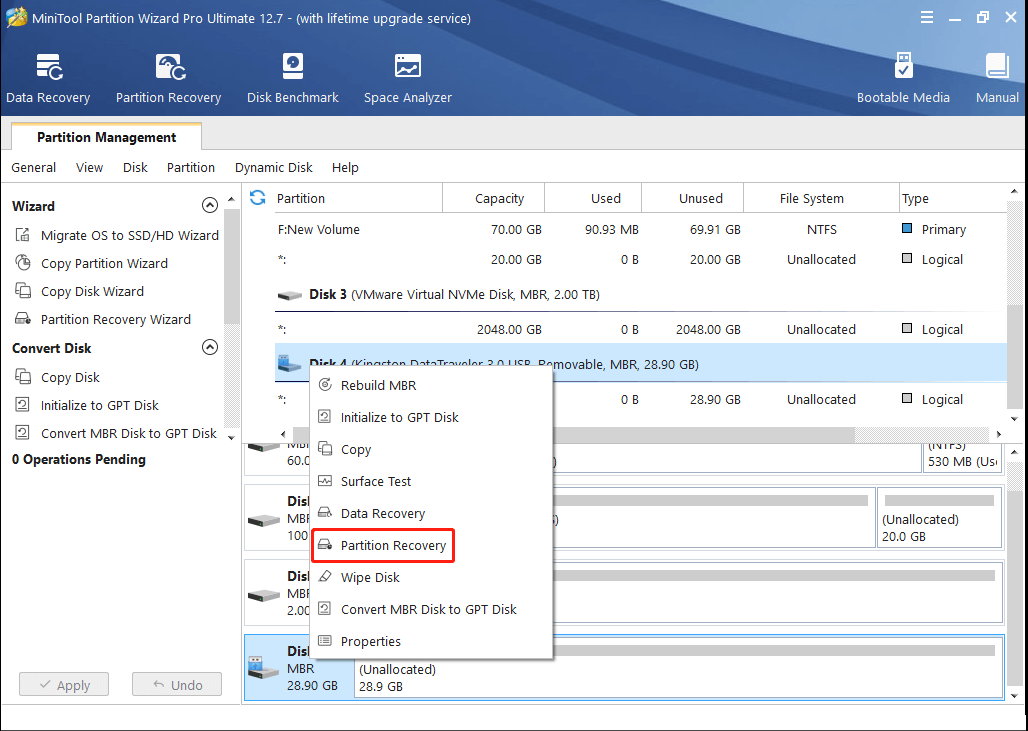The height and width of the screenshot is (731, 1028).
Task: Choose Initialize to GPT Disk from context menu
Action: [x=431, y=417]
